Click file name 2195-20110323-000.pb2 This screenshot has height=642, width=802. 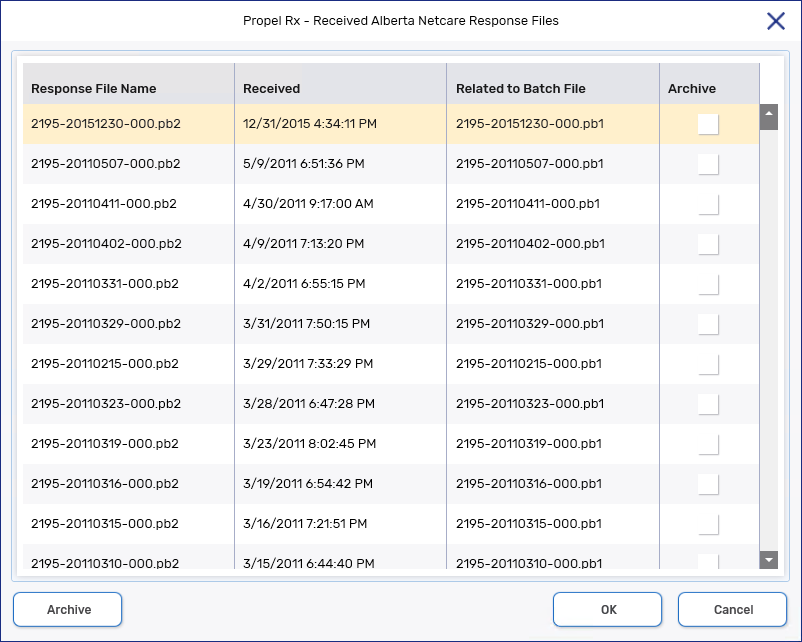(x=106, y=404)
